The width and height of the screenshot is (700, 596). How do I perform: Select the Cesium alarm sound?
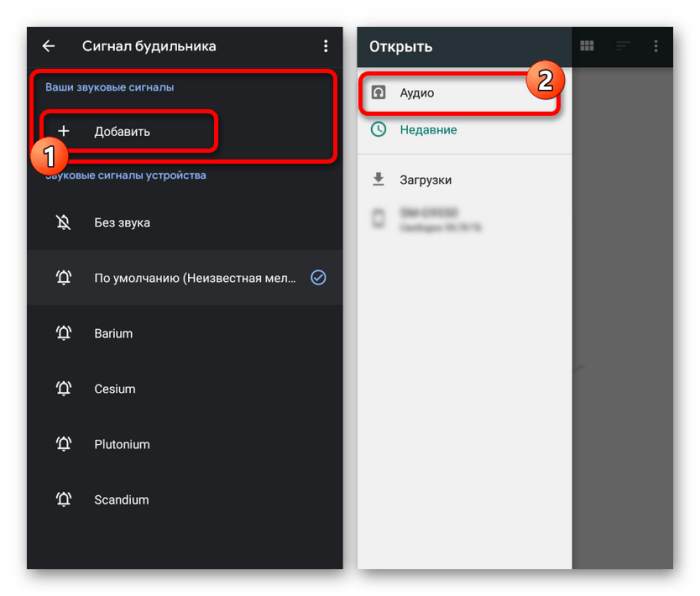click(115, 389)
